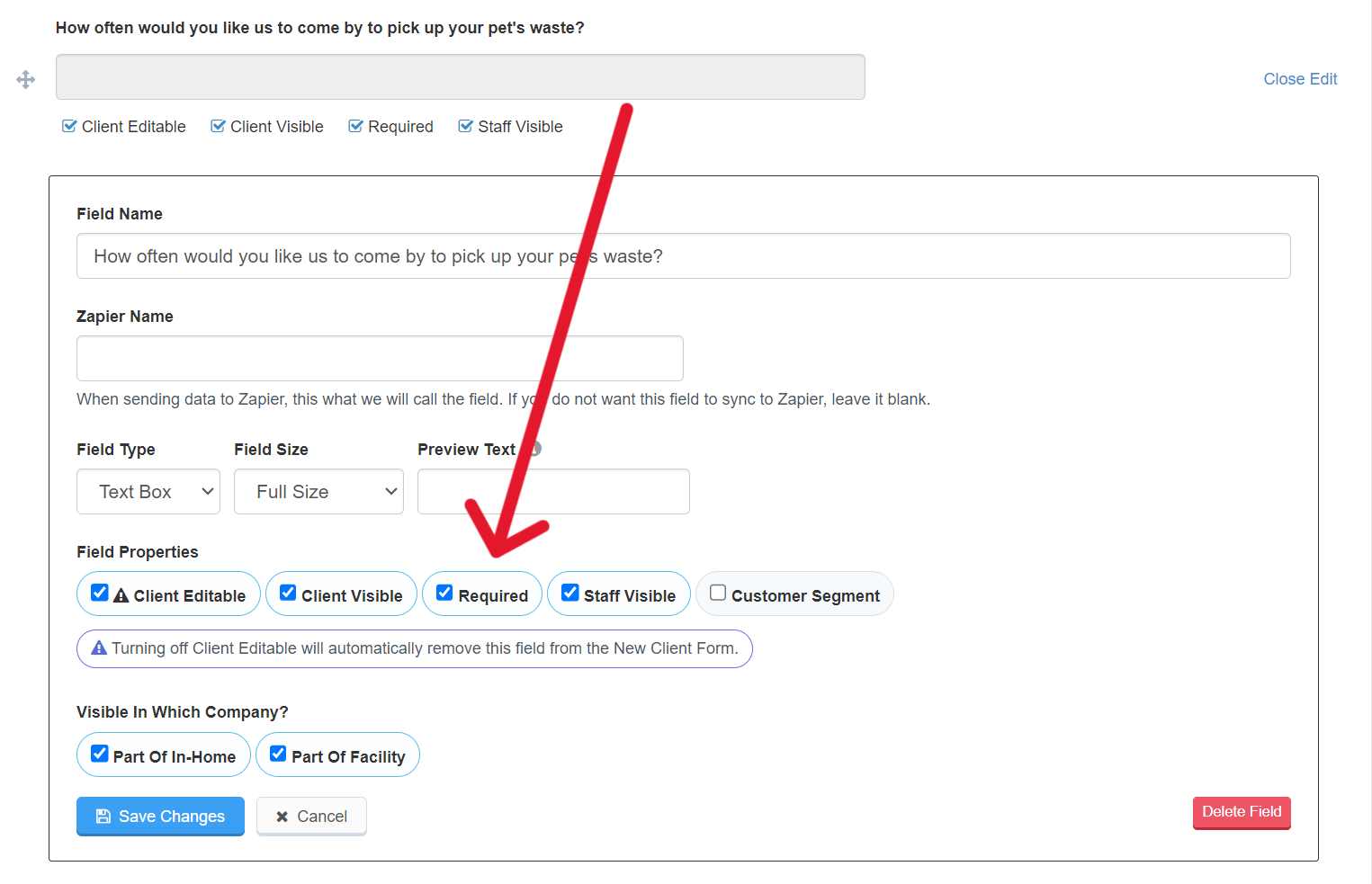Image resolution: width=1372 pixels, height=884 pixels.
Task: Click the disabled gray preview field at top
Action: [461, 76]
